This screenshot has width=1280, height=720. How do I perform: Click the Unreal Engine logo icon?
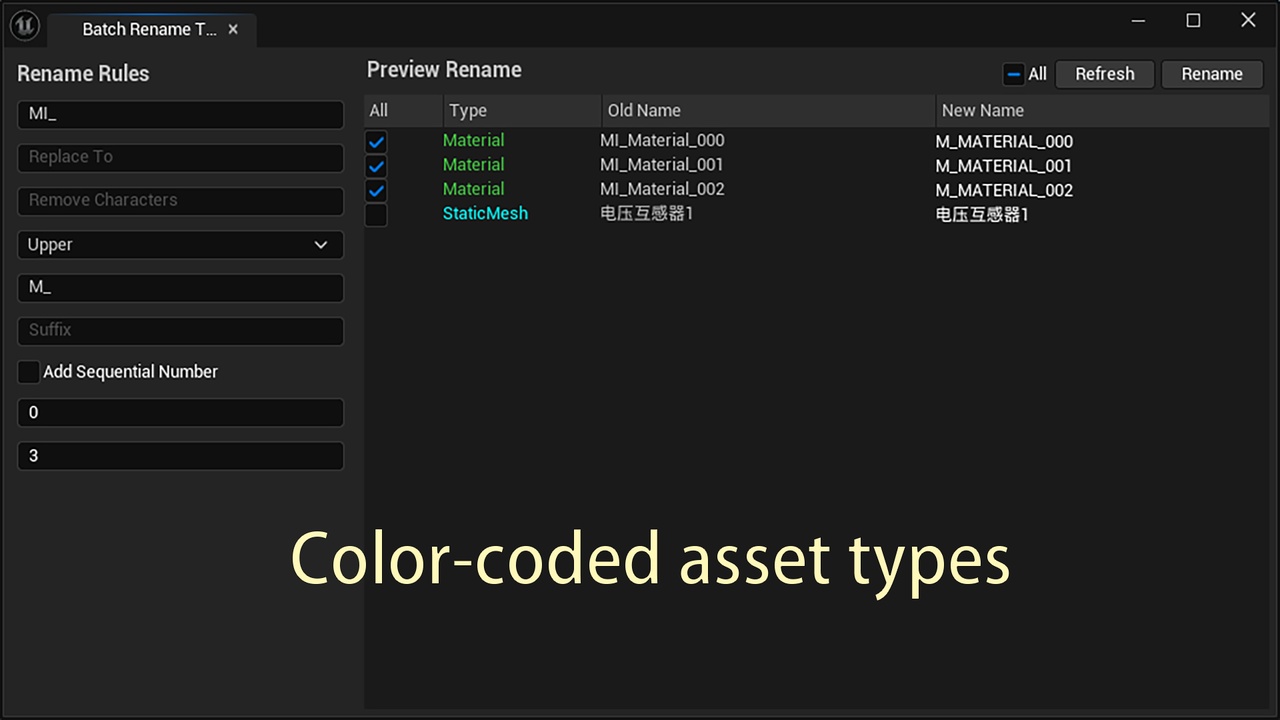pos(24,28)
